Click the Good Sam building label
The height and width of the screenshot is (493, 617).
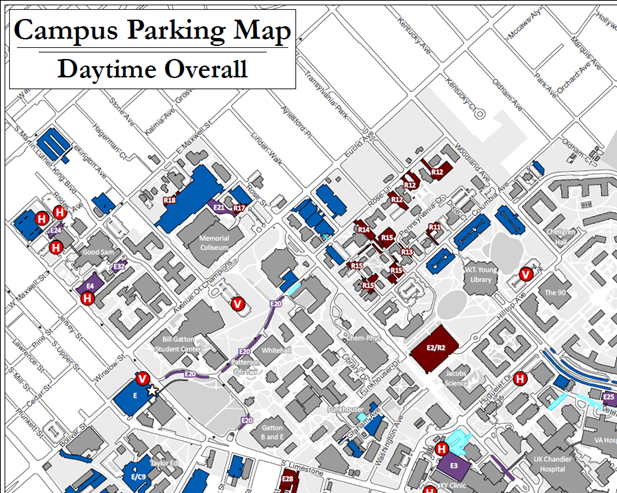pyautogui.click(x=98, y=252)
